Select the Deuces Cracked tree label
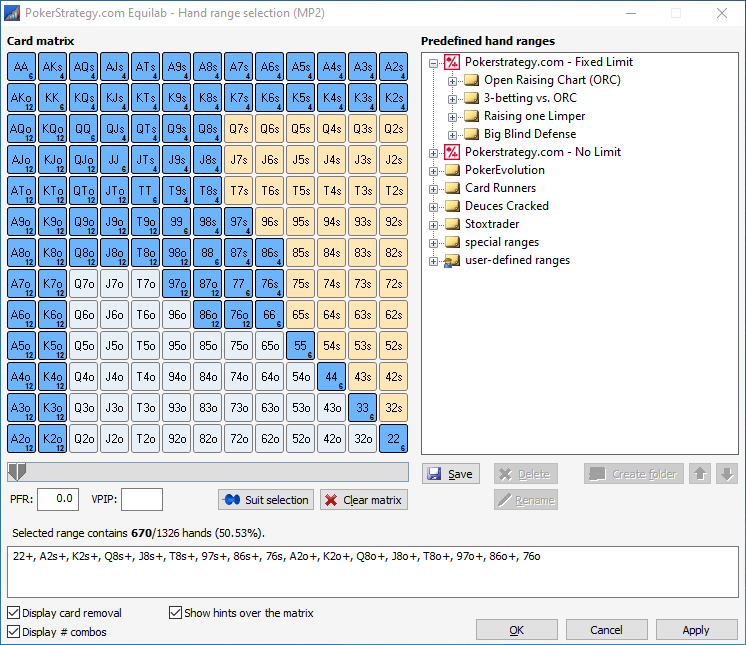The height and width of the screenshot is (645, 746). (507, 206)
